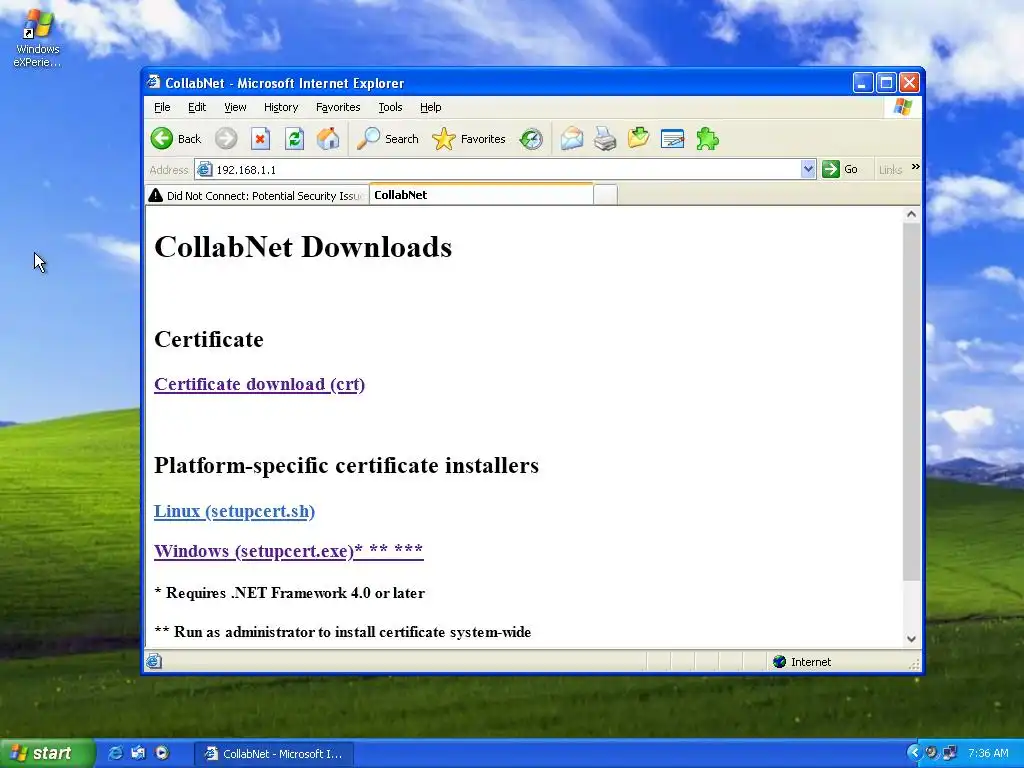This screenshot has height=768, width=1024.
Task: Click the Windows flag logo in menu bar
Action: coord(903,106)
